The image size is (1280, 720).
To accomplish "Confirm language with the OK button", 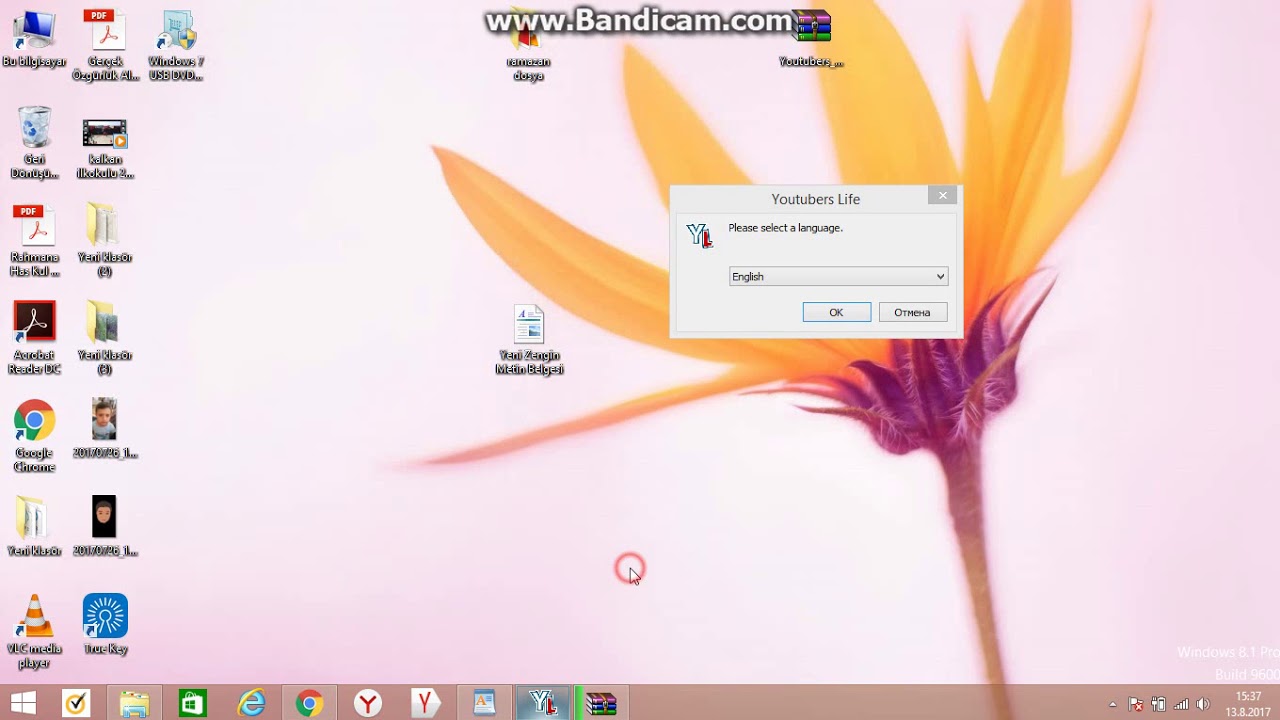I will click(x=836, y=312).
